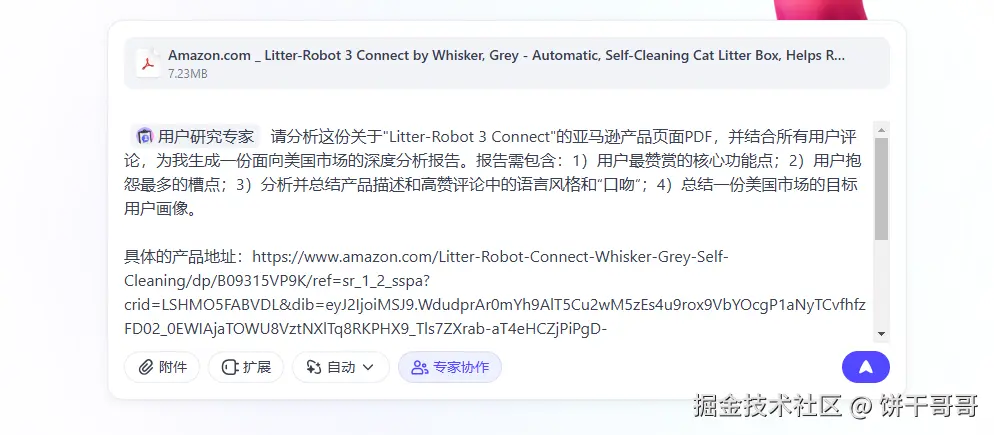Open the 自动 mode selector
Screen dimensions: 994x435
pos(340,367)
